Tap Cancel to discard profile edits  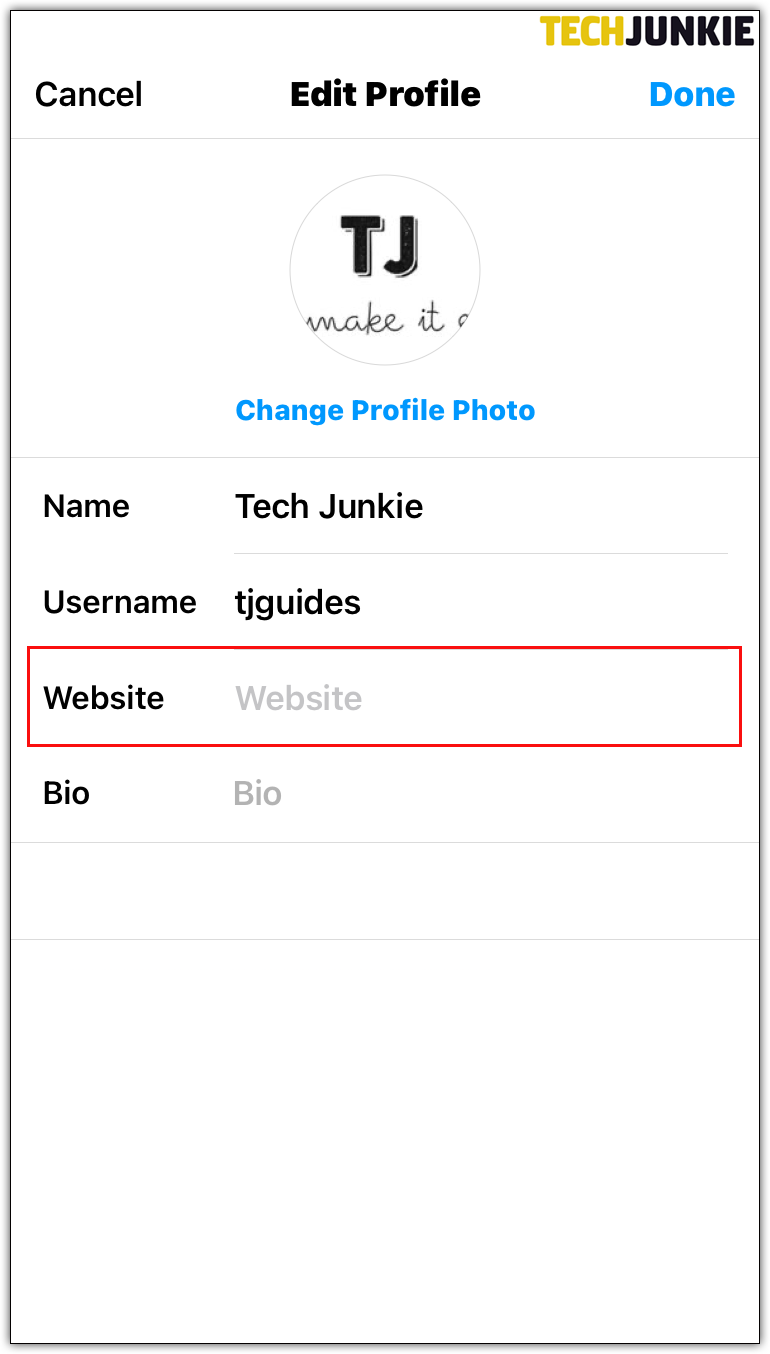tap(89, 95)
